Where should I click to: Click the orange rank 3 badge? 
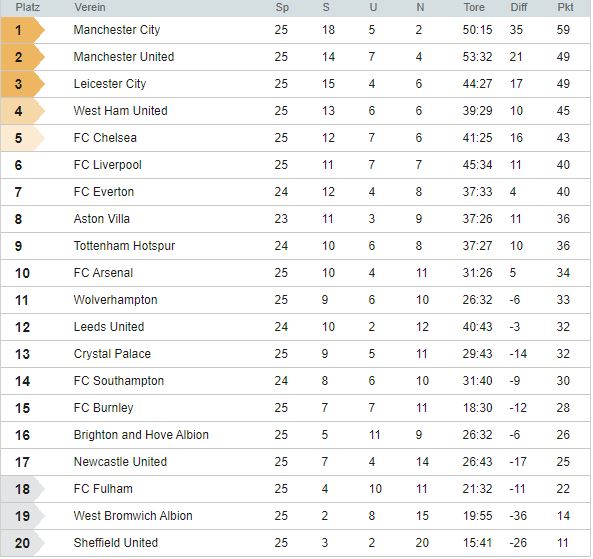pyautogui.click(x=23, y=84)
